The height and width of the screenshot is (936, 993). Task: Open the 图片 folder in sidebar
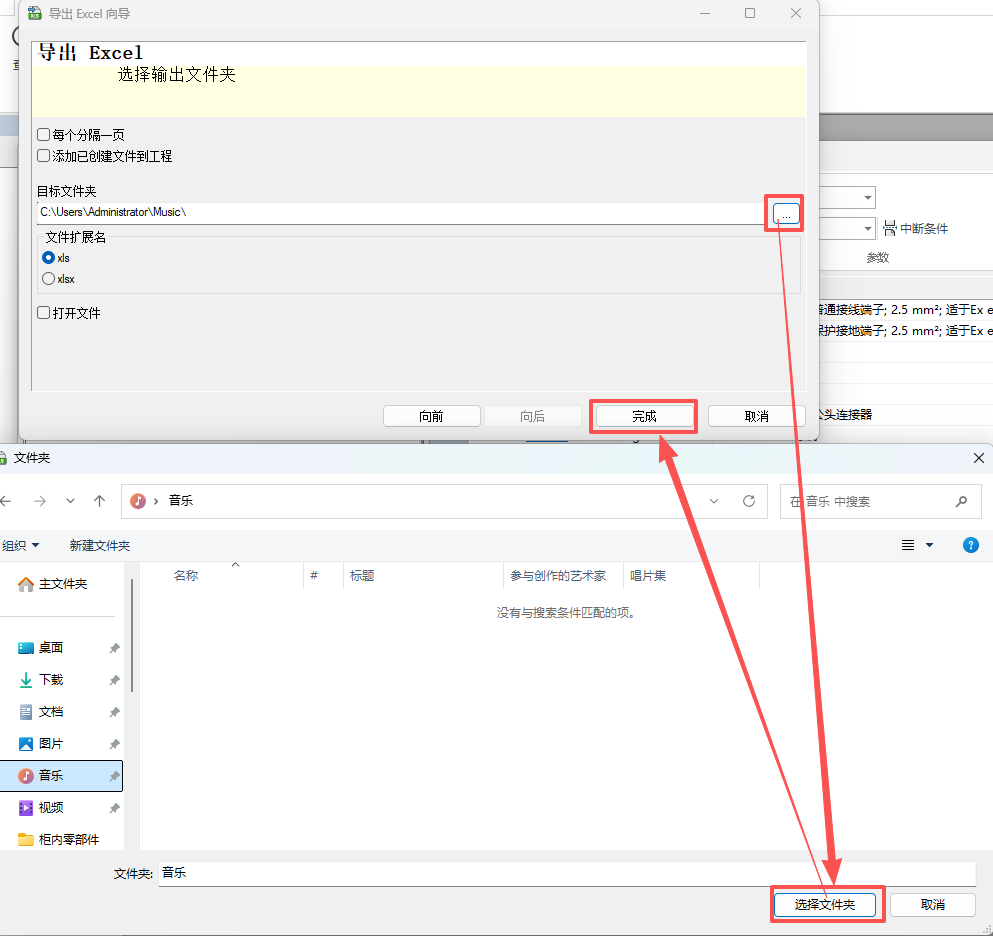pos(50,744)
